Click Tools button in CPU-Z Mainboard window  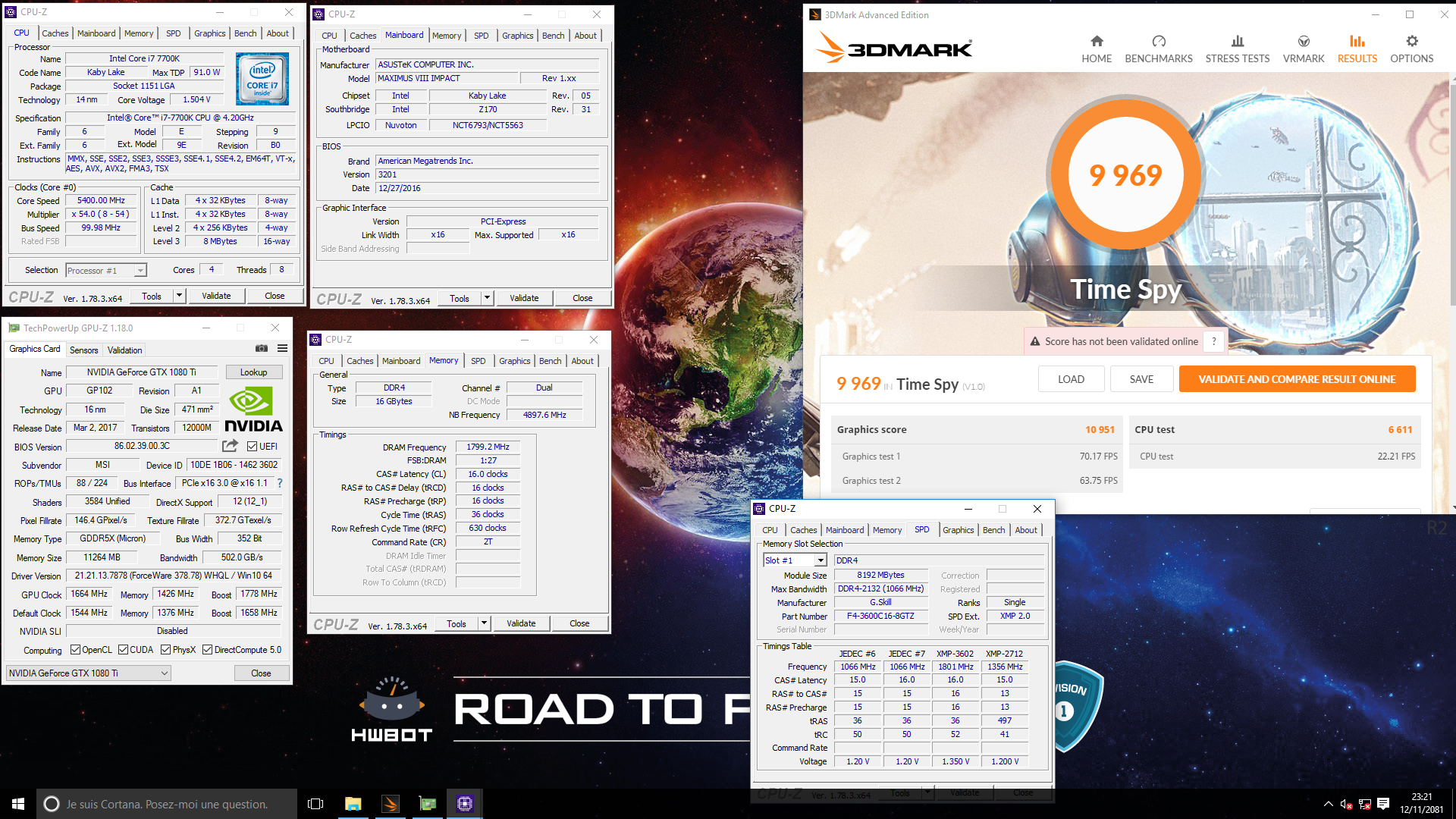click(460, 298)
